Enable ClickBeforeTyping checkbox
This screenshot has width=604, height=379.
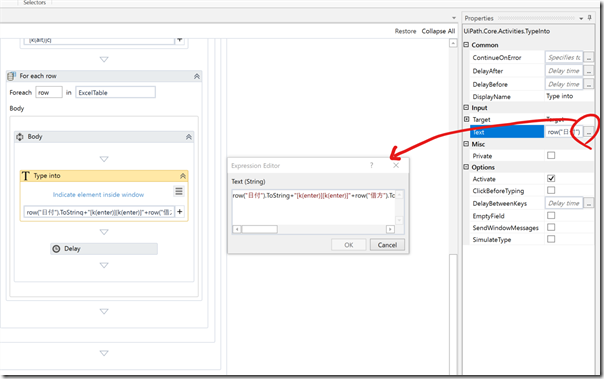click(x=551, y=190)
